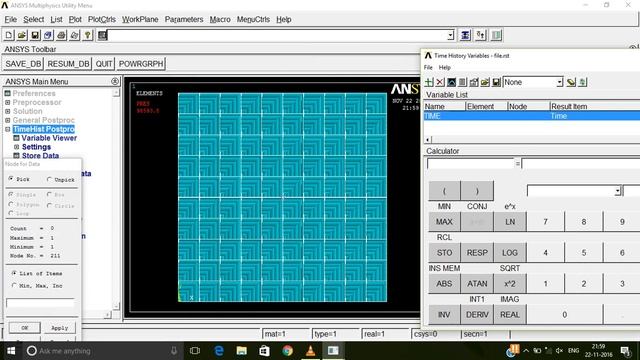Expand the Preprocessor tree node

point(7,102)
